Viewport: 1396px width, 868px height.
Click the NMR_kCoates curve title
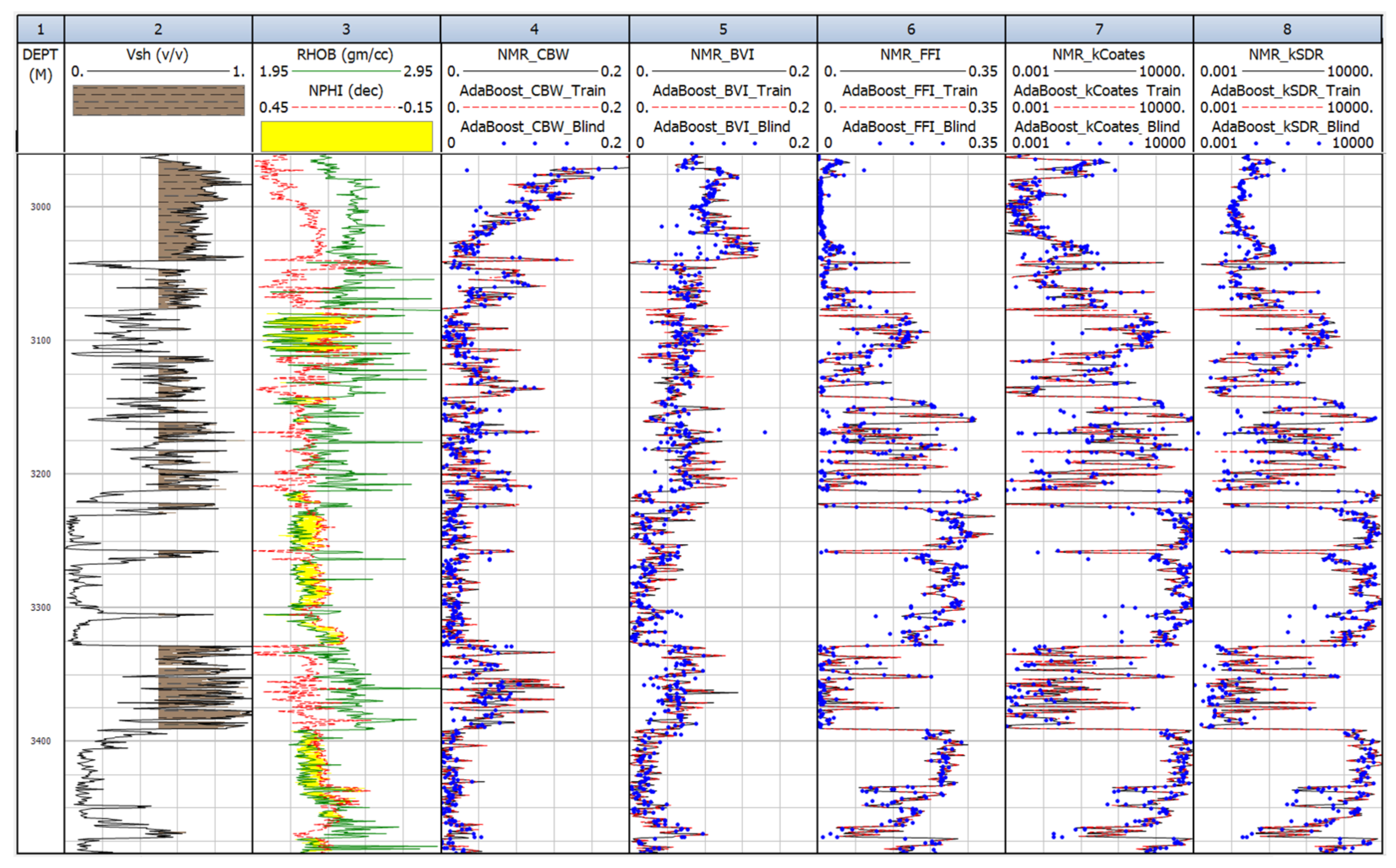1098,55
